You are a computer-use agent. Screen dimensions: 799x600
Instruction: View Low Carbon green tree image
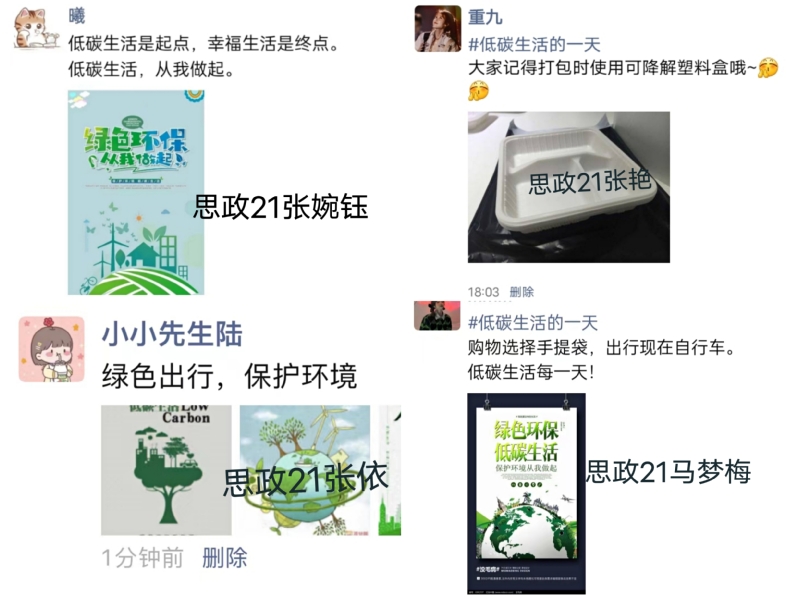(166, 470)
